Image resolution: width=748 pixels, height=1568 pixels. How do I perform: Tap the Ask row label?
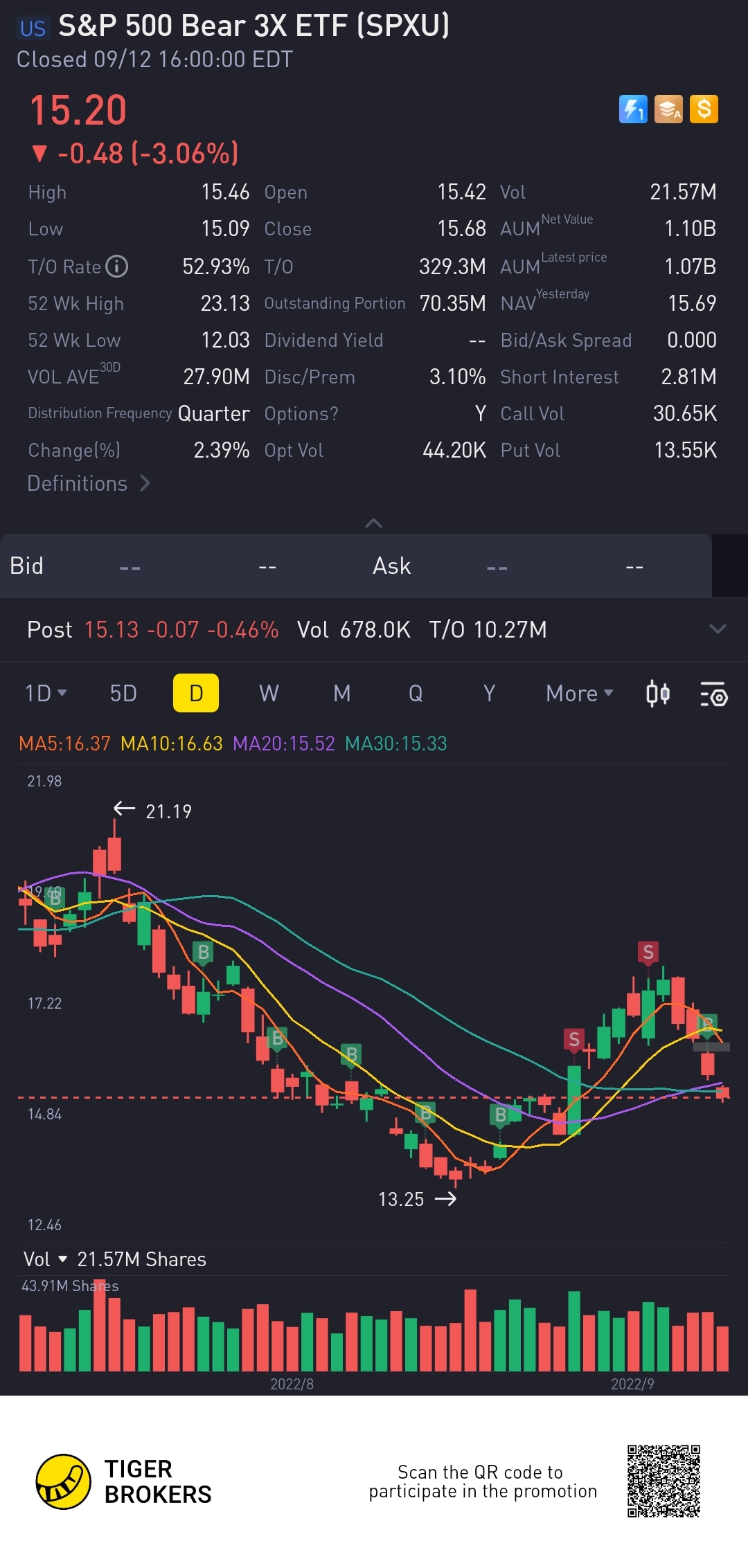click(x=391, y=566)
